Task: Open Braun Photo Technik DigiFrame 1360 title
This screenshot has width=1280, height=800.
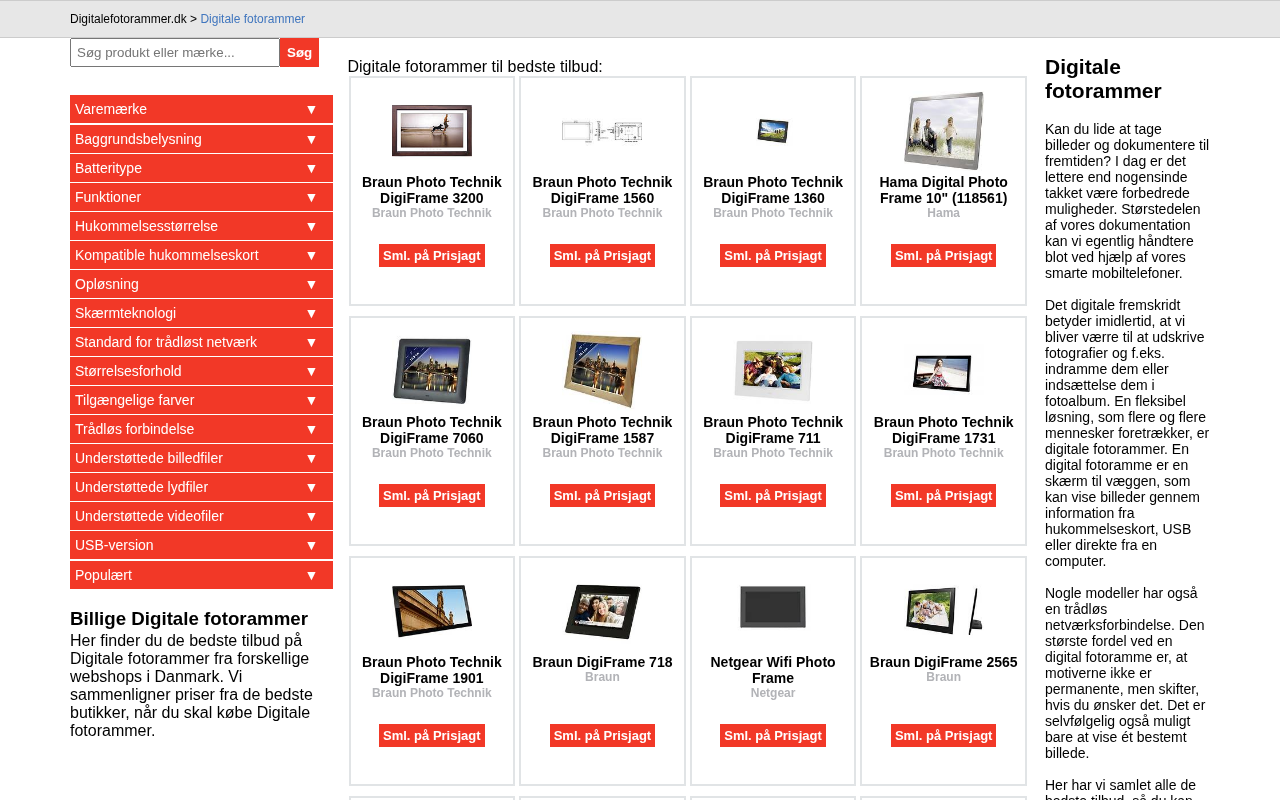Action: coord(773,190)
